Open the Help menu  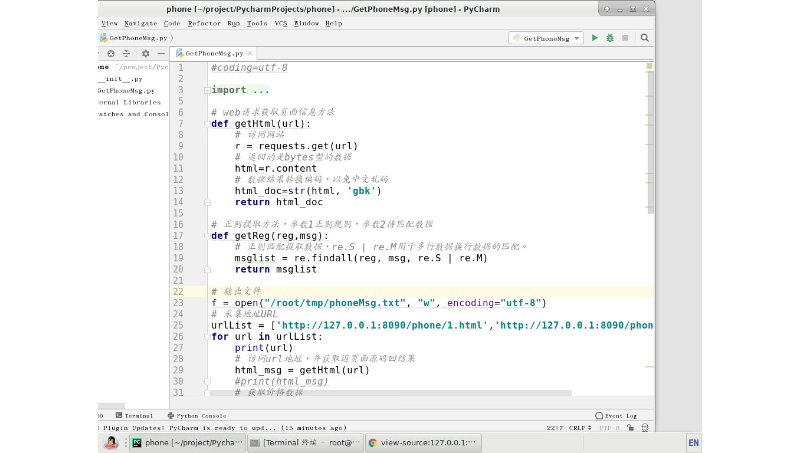(x=334, y=23)
